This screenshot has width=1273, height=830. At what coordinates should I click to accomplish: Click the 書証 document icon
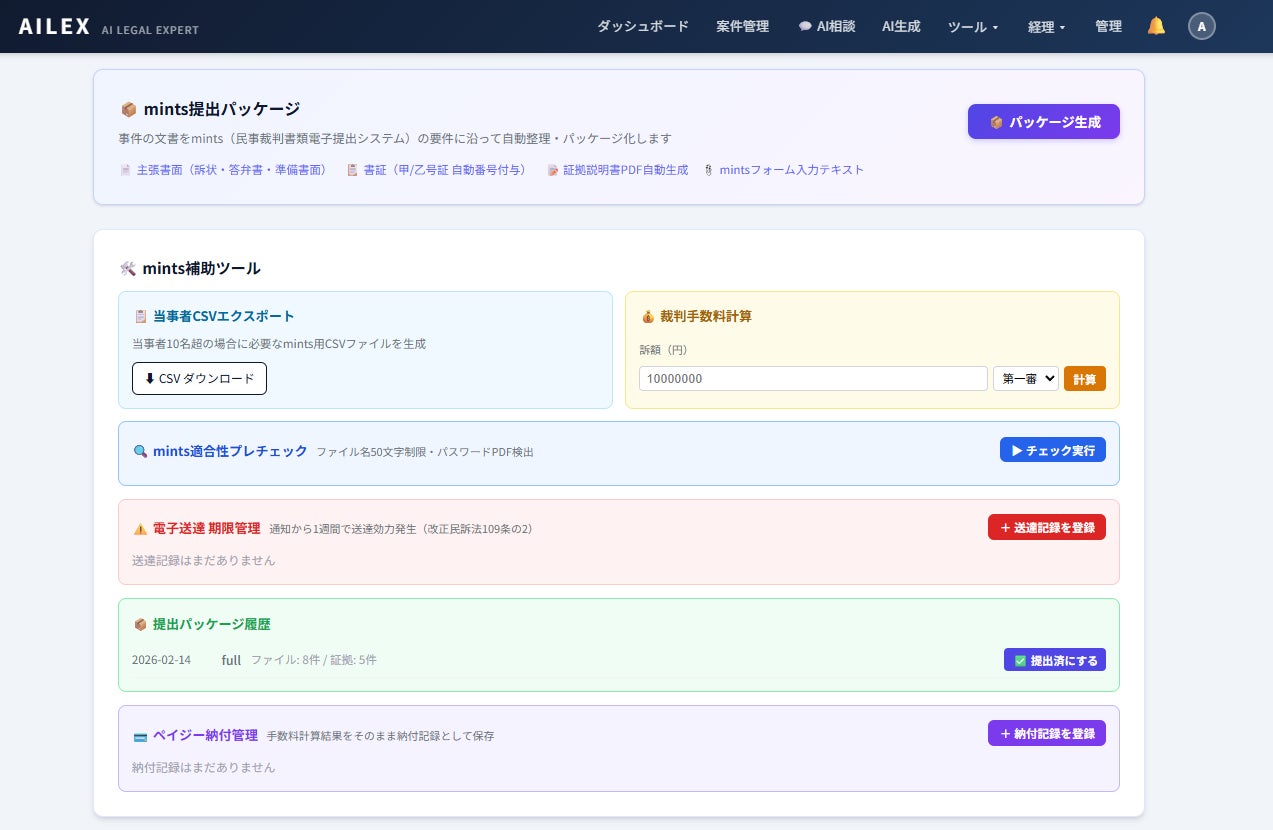352,170
